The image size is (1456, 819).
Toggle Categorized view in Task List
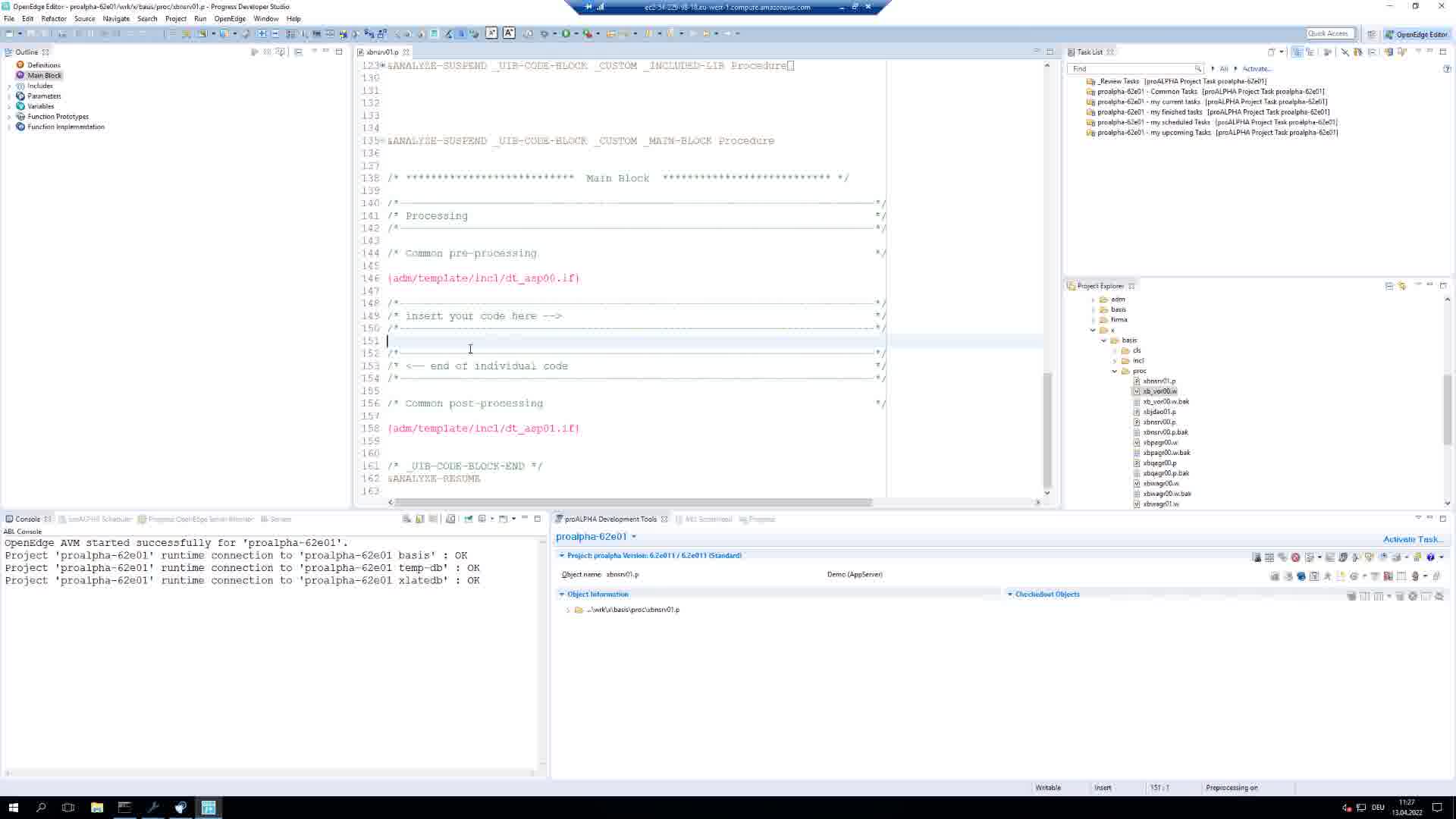tap(1298, 52)
